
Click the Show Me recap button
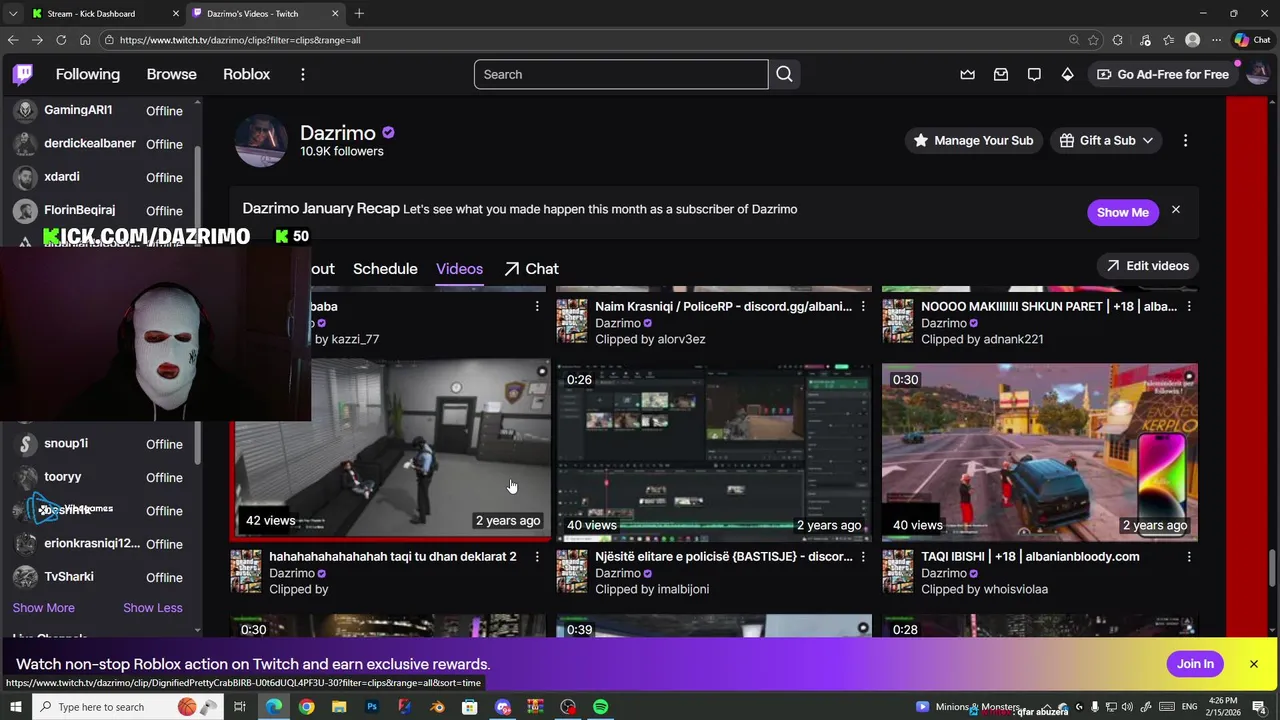pyautogui.click(x=1122, y=212)
